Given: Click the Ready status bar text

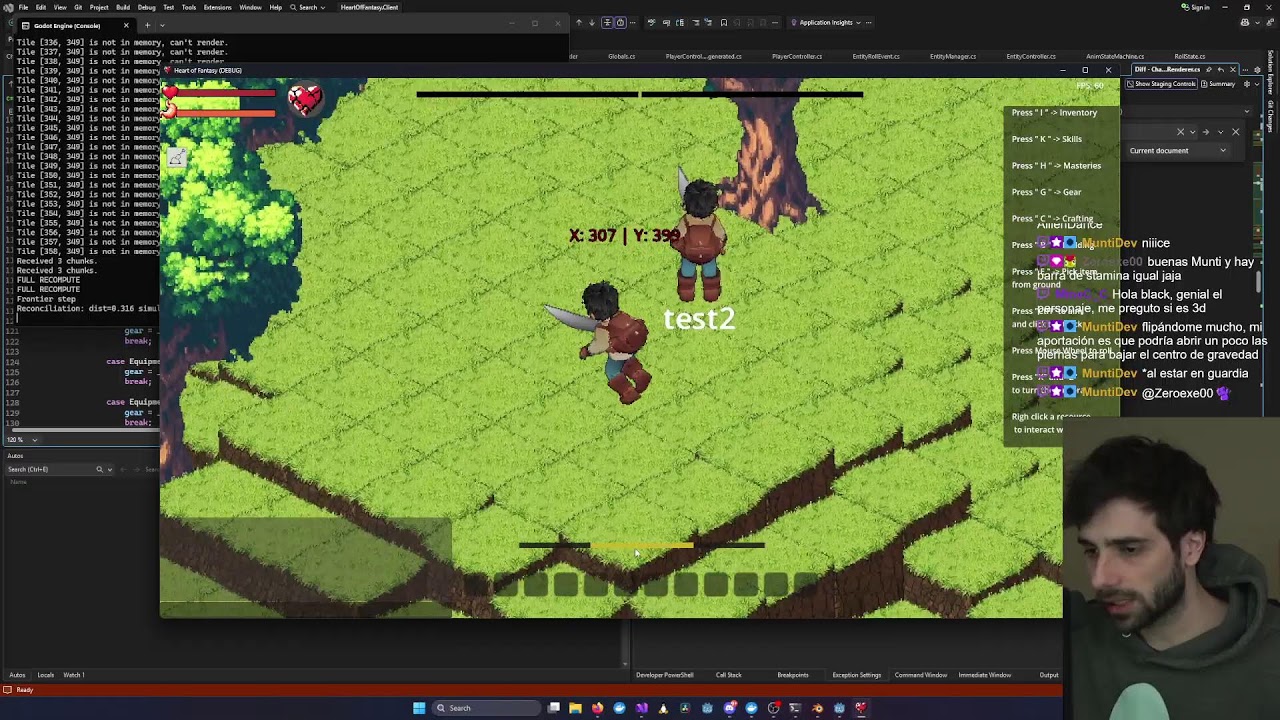Looking at the screenshot, I should click(24, 690).
